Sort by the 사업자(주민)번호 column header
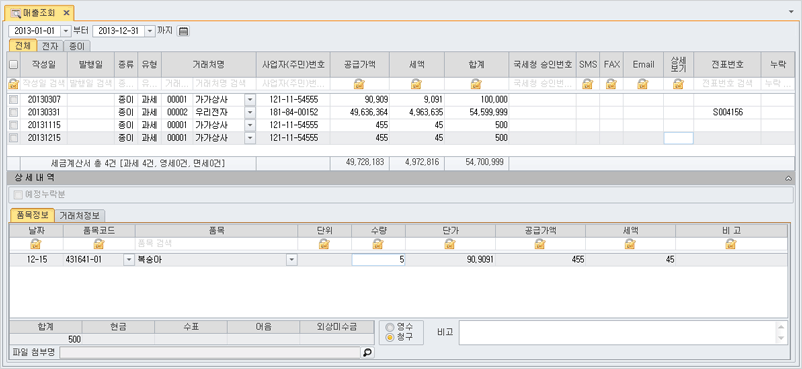802x369 pixels. (x=293, y=64)
